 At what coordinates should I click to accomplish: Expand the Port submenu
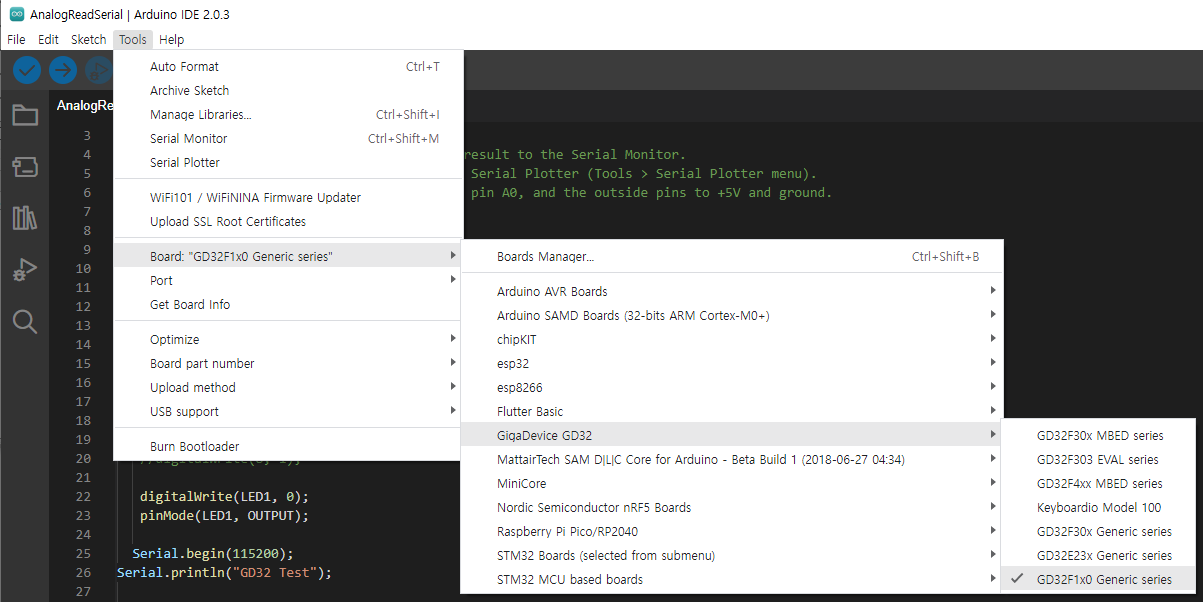288,281
